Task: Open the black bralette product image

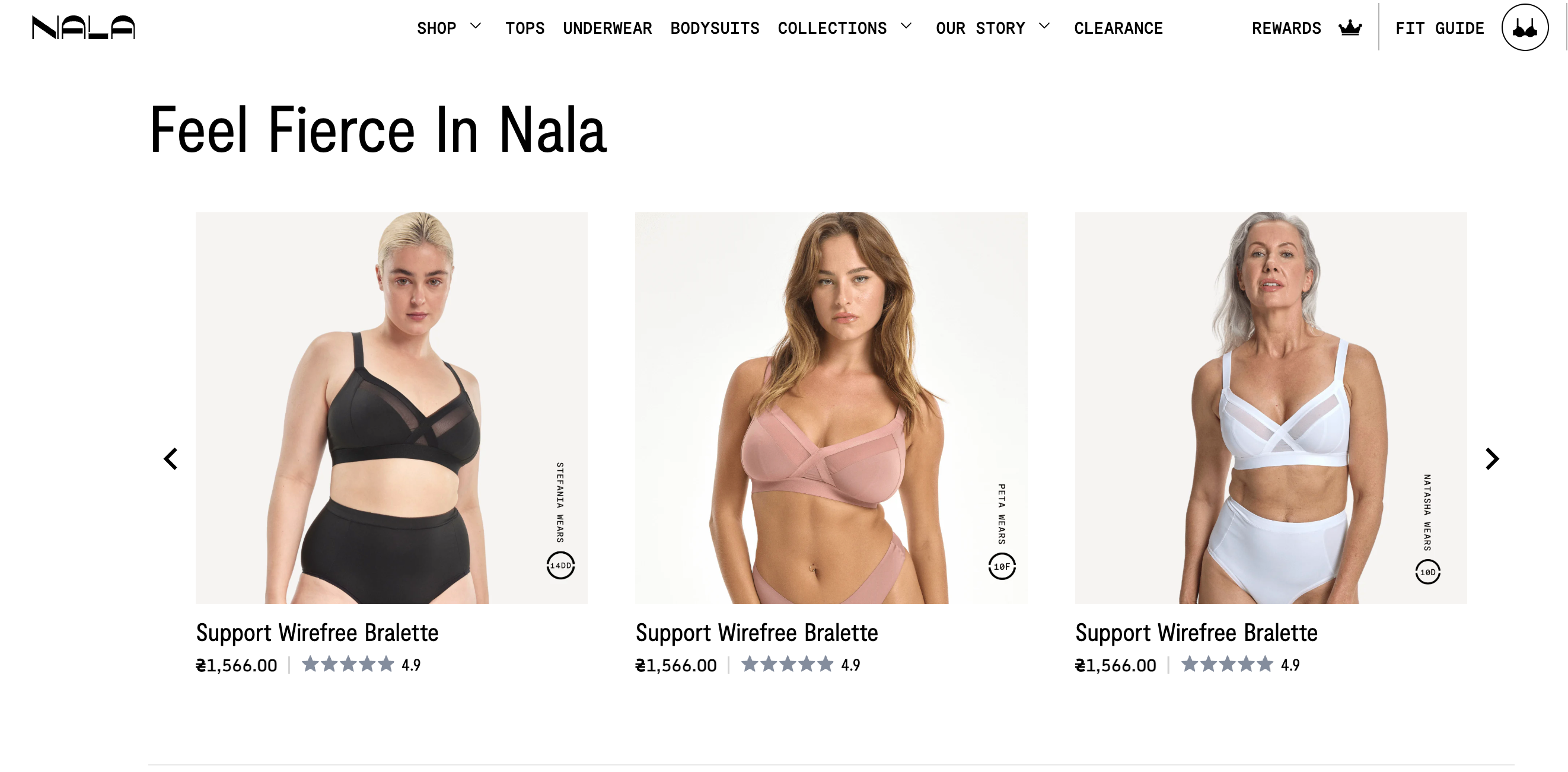Action: pos(391,407)
